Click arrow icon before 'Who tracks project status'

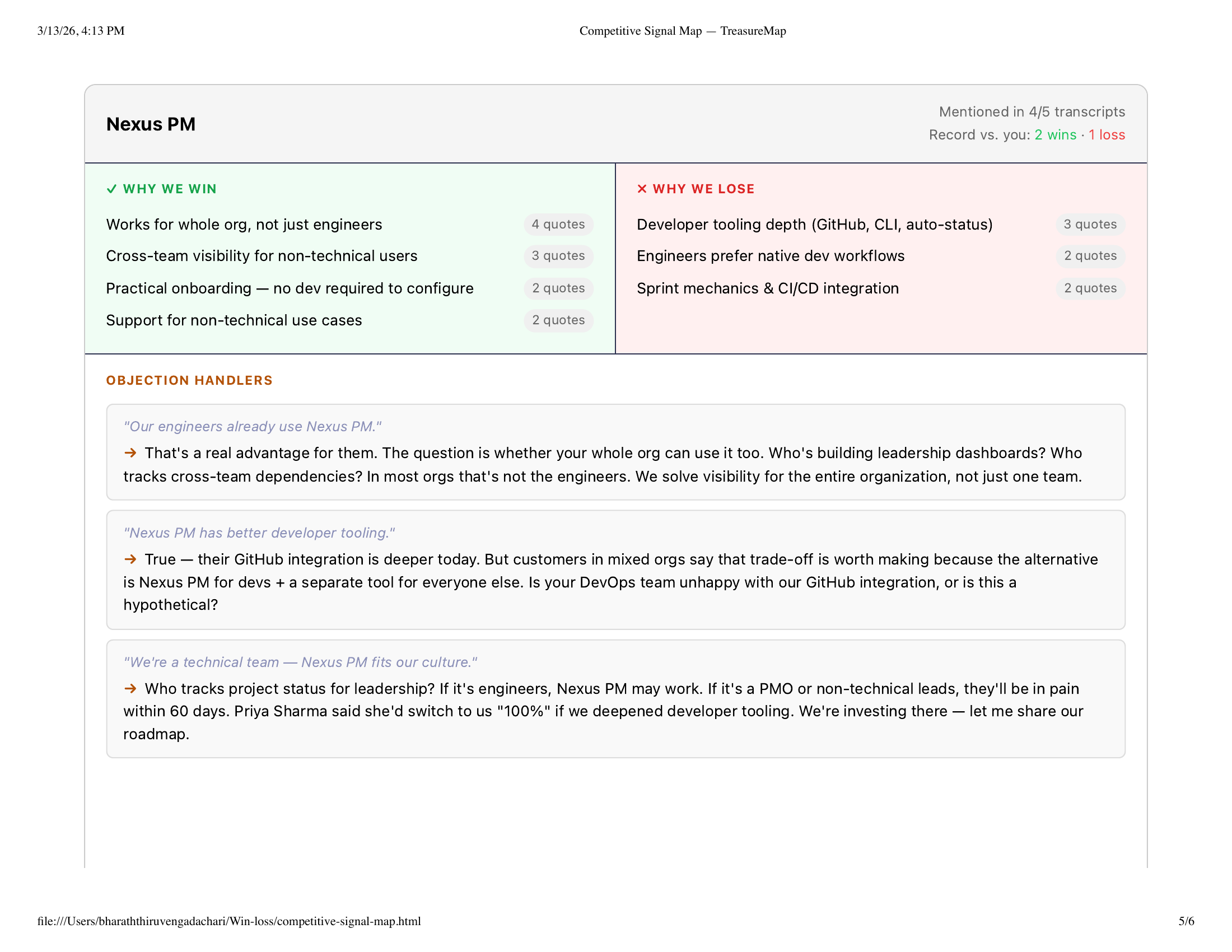click(x=130, y=689)
